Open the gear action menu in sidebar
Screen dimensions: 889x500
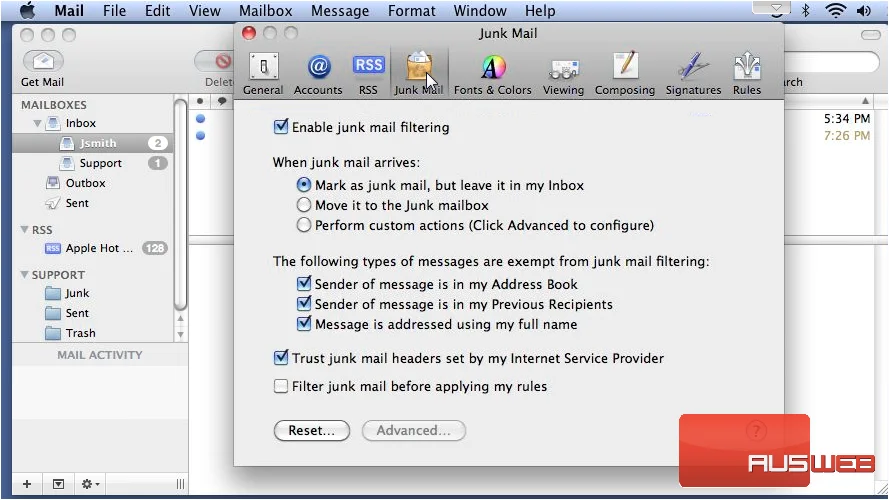click(x=90, y=484)
